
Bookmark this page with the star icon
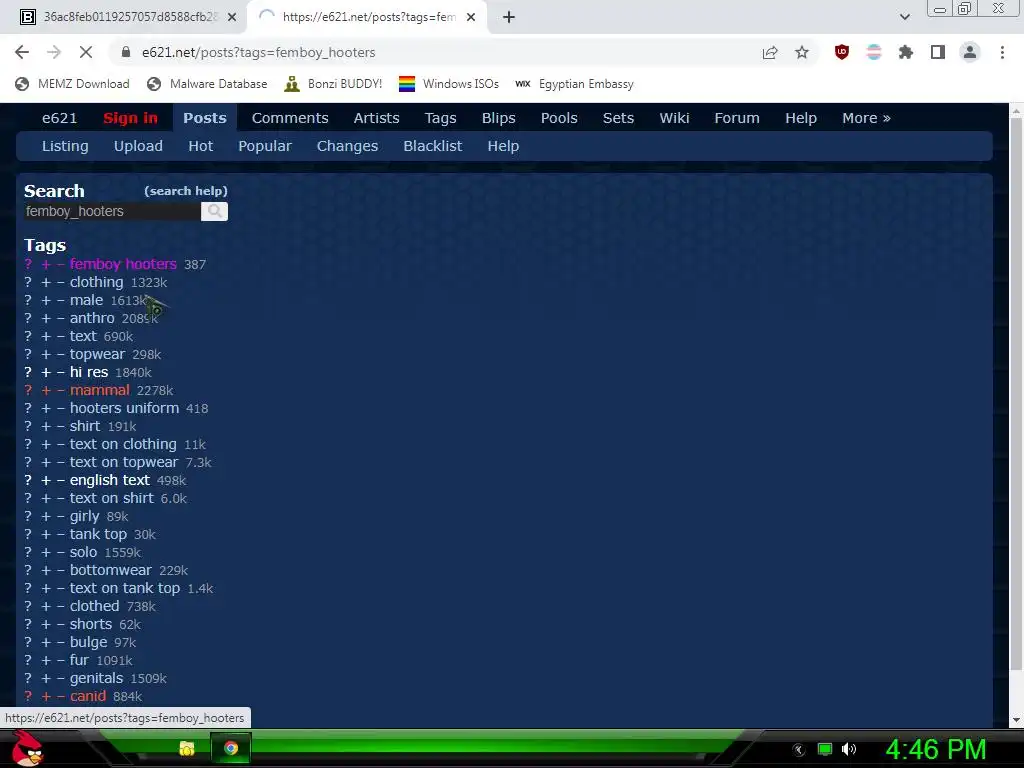pyautogui.click(x=802, y=52)
